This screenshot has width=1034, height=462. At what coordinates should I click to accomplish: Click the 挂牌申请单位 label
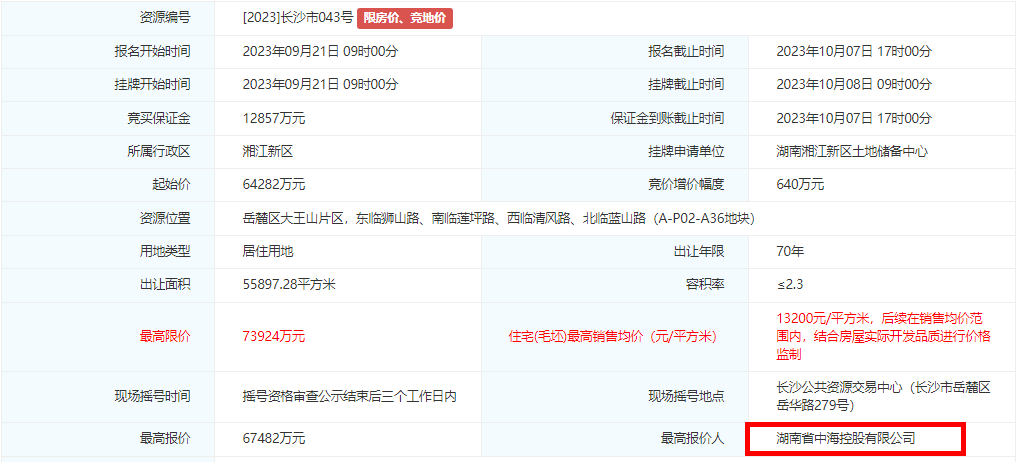[x=686, y=152]
